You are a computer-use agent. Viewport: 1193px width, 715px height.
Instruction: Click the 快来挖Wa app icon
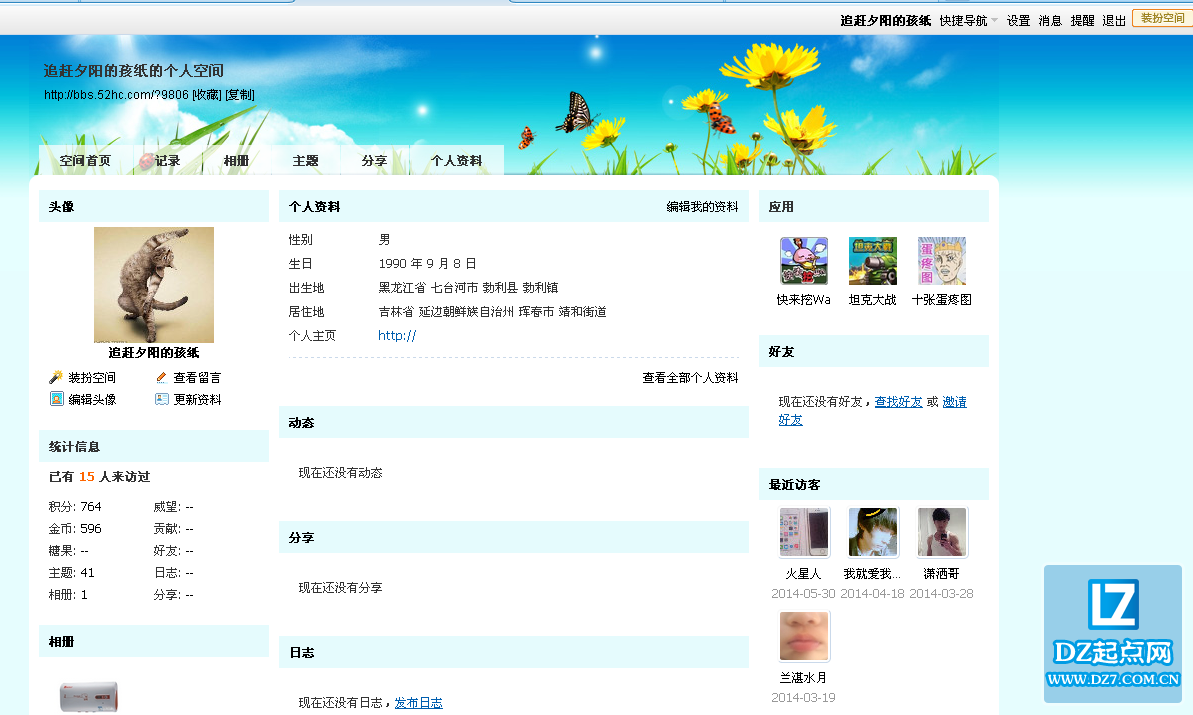click(804, 261)
